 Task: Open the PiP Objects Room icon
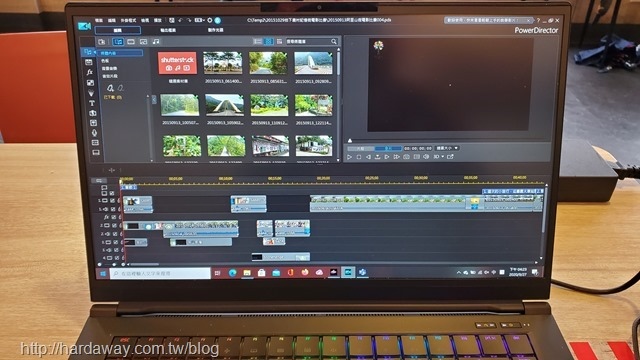[90, 83]
